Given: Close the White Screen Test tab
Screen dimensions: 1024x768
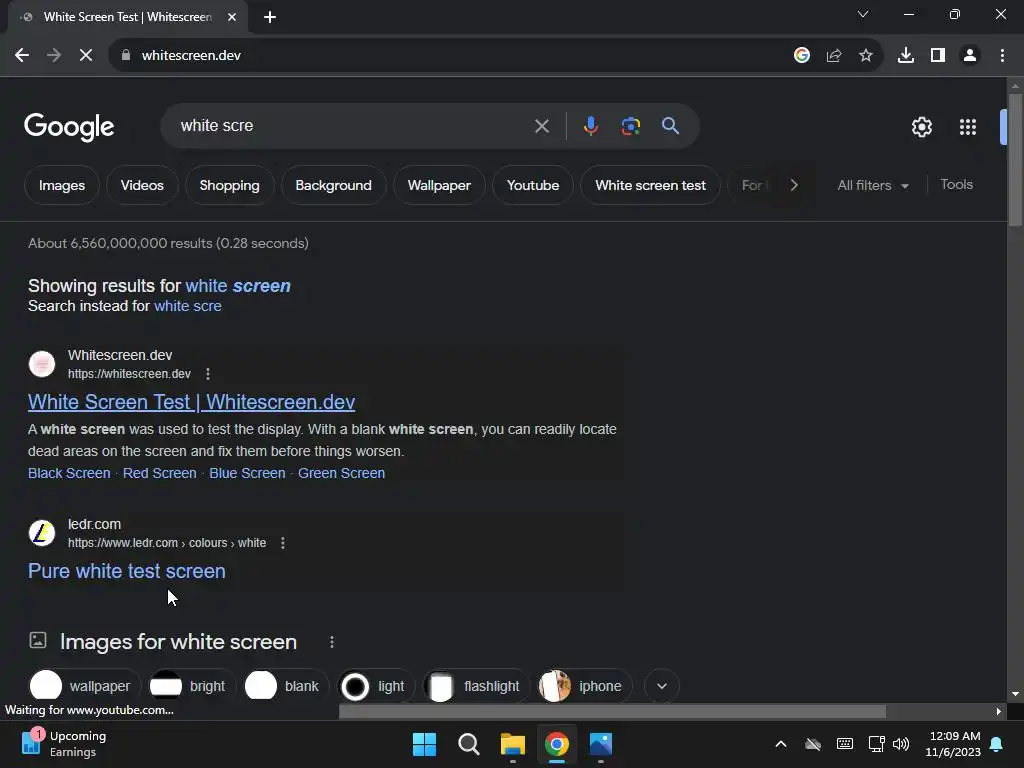Looking at the screenshot, I should (232, 17).
